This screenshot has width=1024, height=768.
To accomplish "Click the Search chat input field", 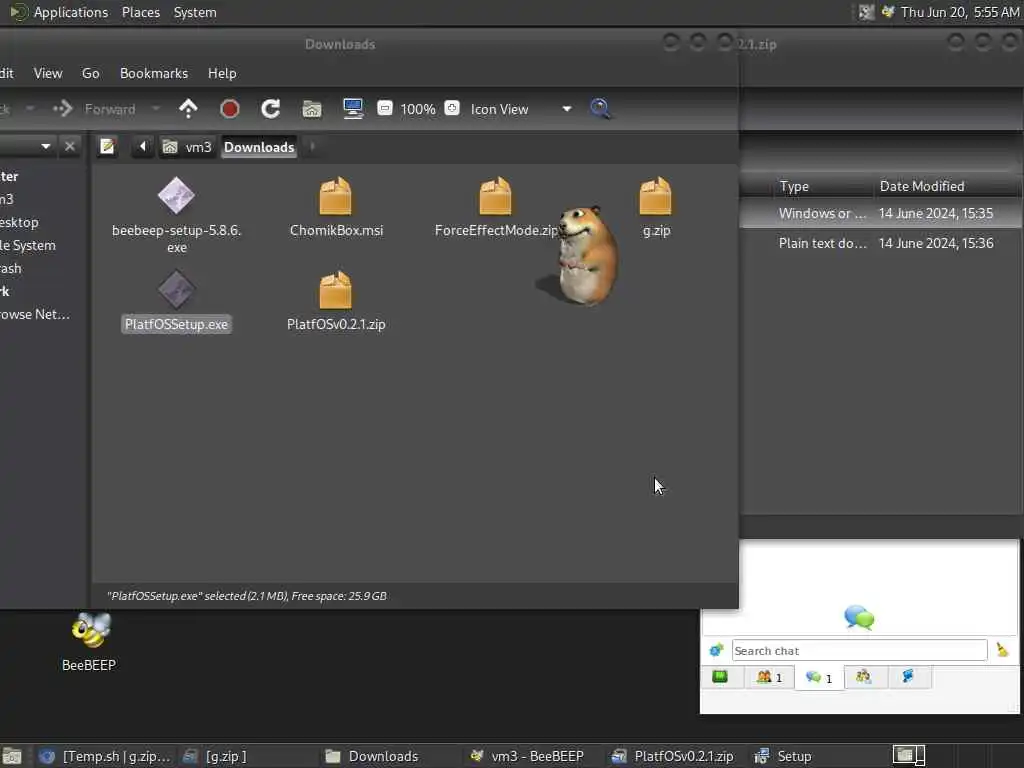I will [859, 650].
